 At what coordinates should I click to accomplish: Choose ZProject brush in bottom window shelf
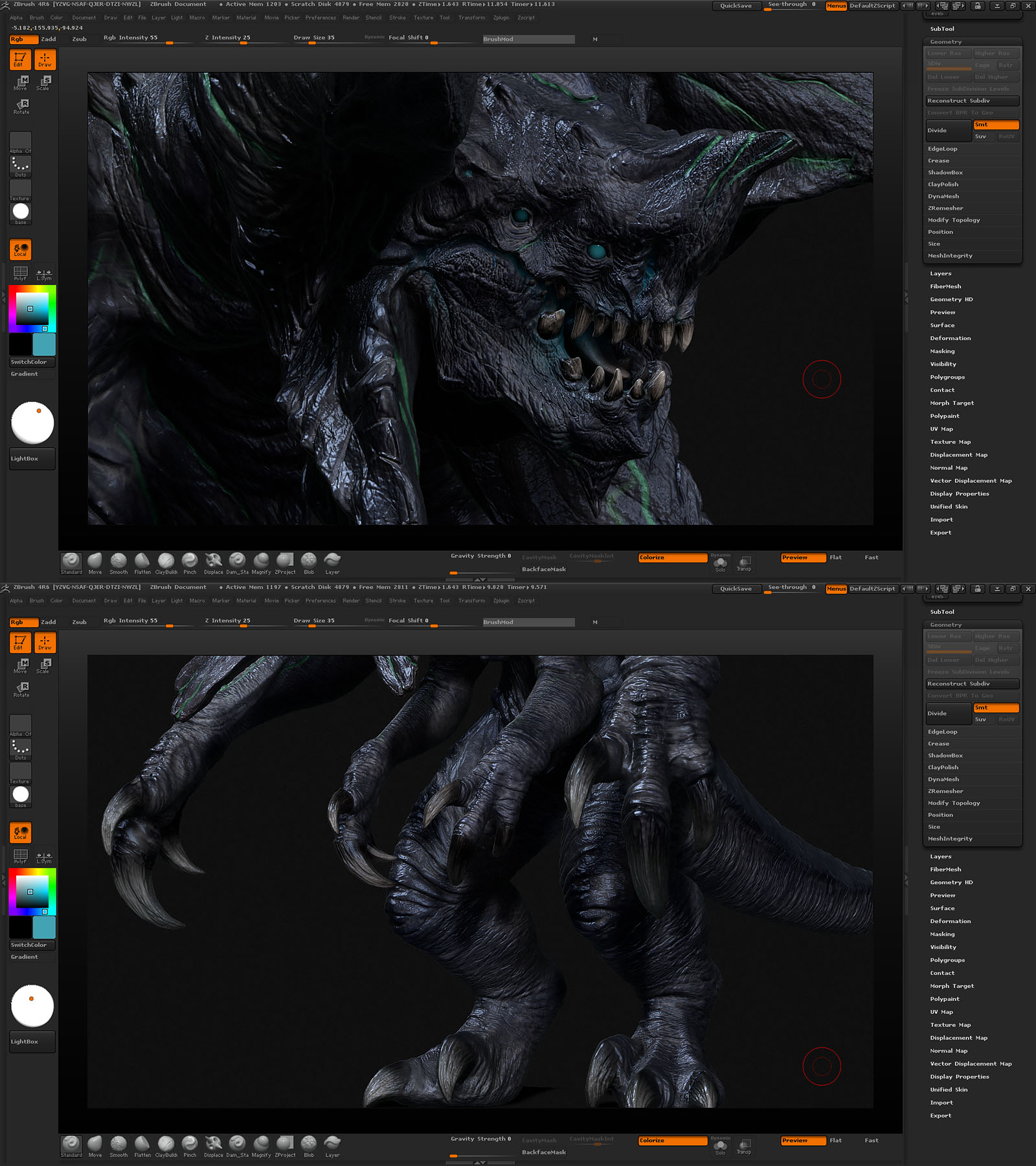coord(285,1146)
